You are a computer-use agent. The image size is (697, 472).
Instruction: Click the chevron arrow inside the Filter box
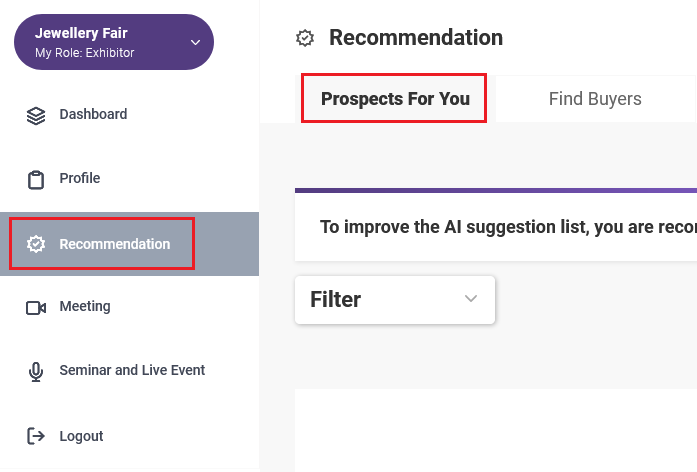[471, 298]
